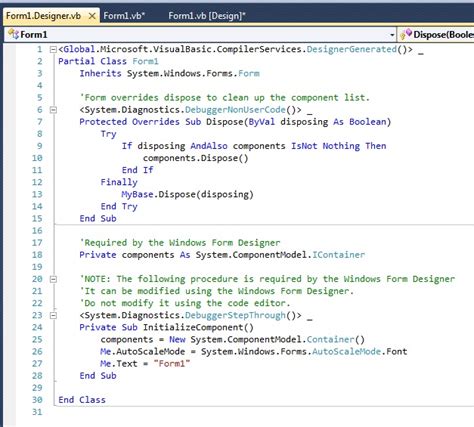The image size is (474, 427).
Task: Click 'End Try' on line 14
Action: coord(119,206)
